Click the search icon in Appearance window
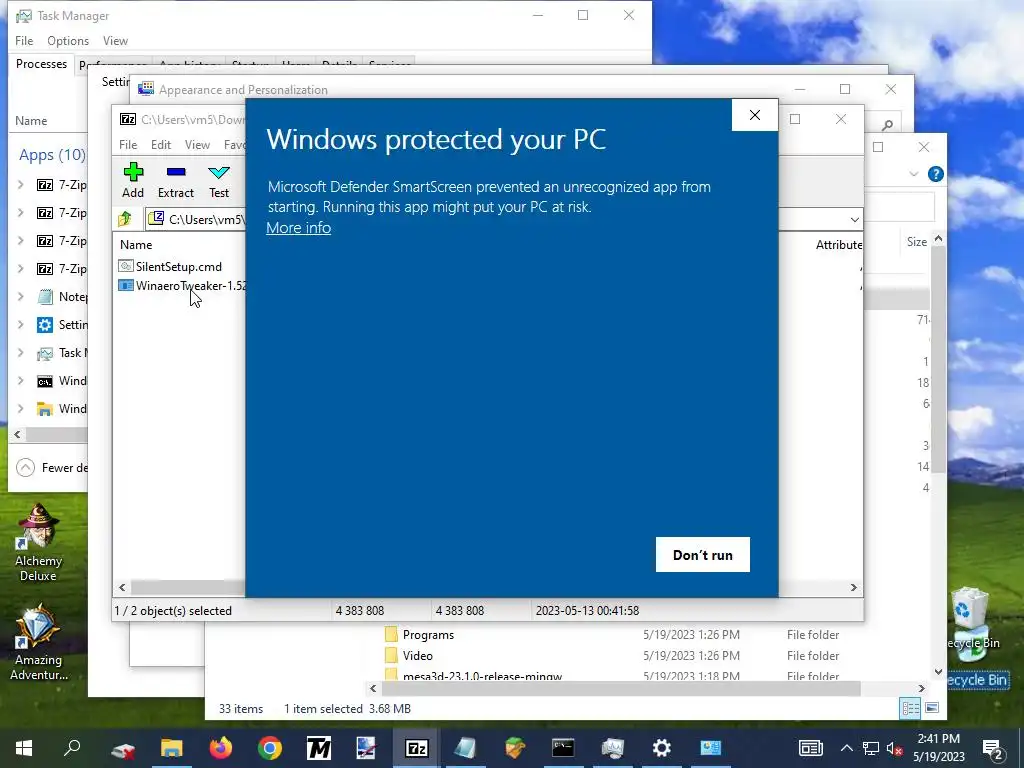Viewport: 1024px width, 768px height. pyautogui.click(x=887, y=125)
